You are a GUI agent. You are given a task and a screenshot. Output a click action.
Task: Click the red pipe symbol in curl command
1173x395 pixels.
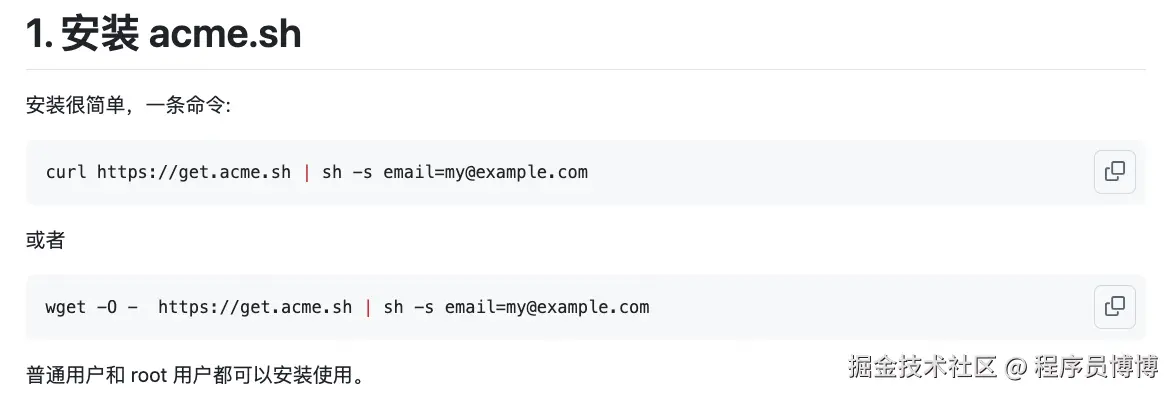pos(307,172)
